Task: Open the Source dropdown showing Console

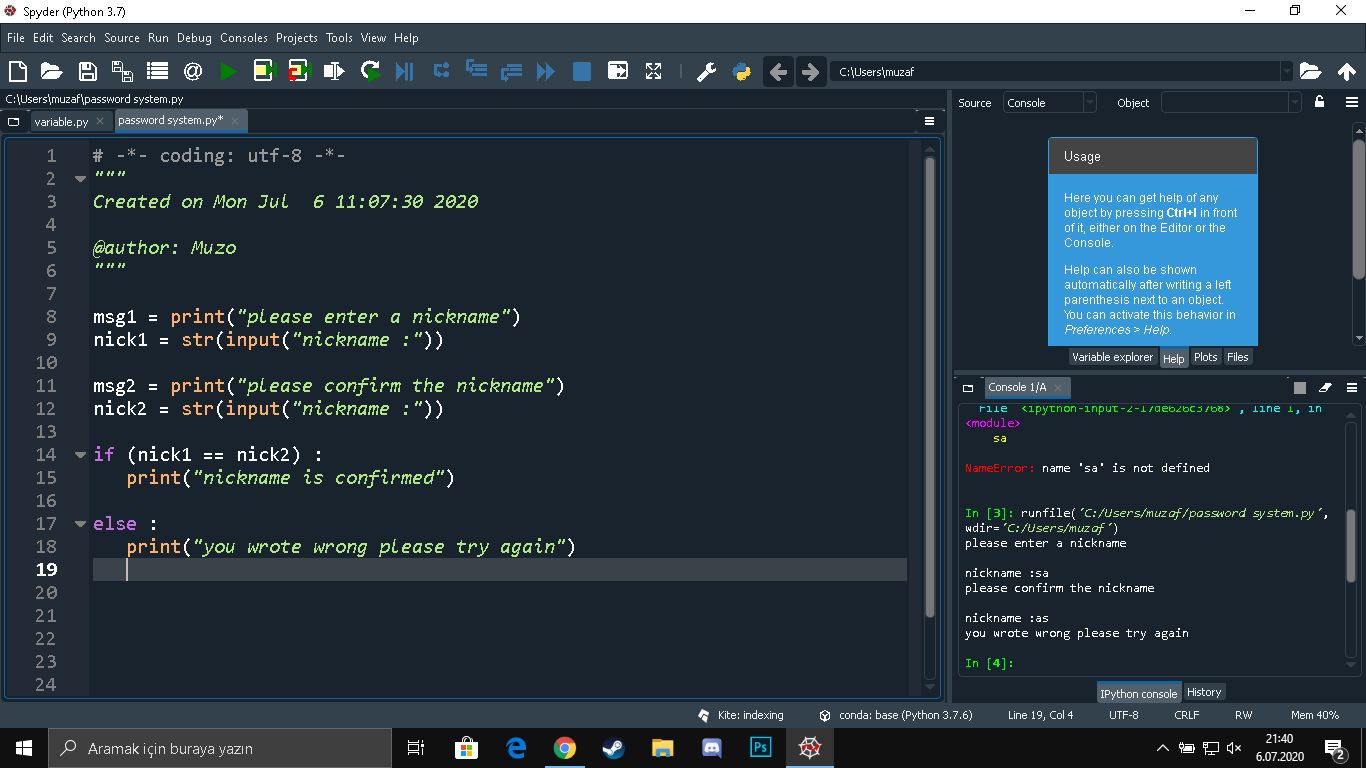Action: tap(1049, 102)
